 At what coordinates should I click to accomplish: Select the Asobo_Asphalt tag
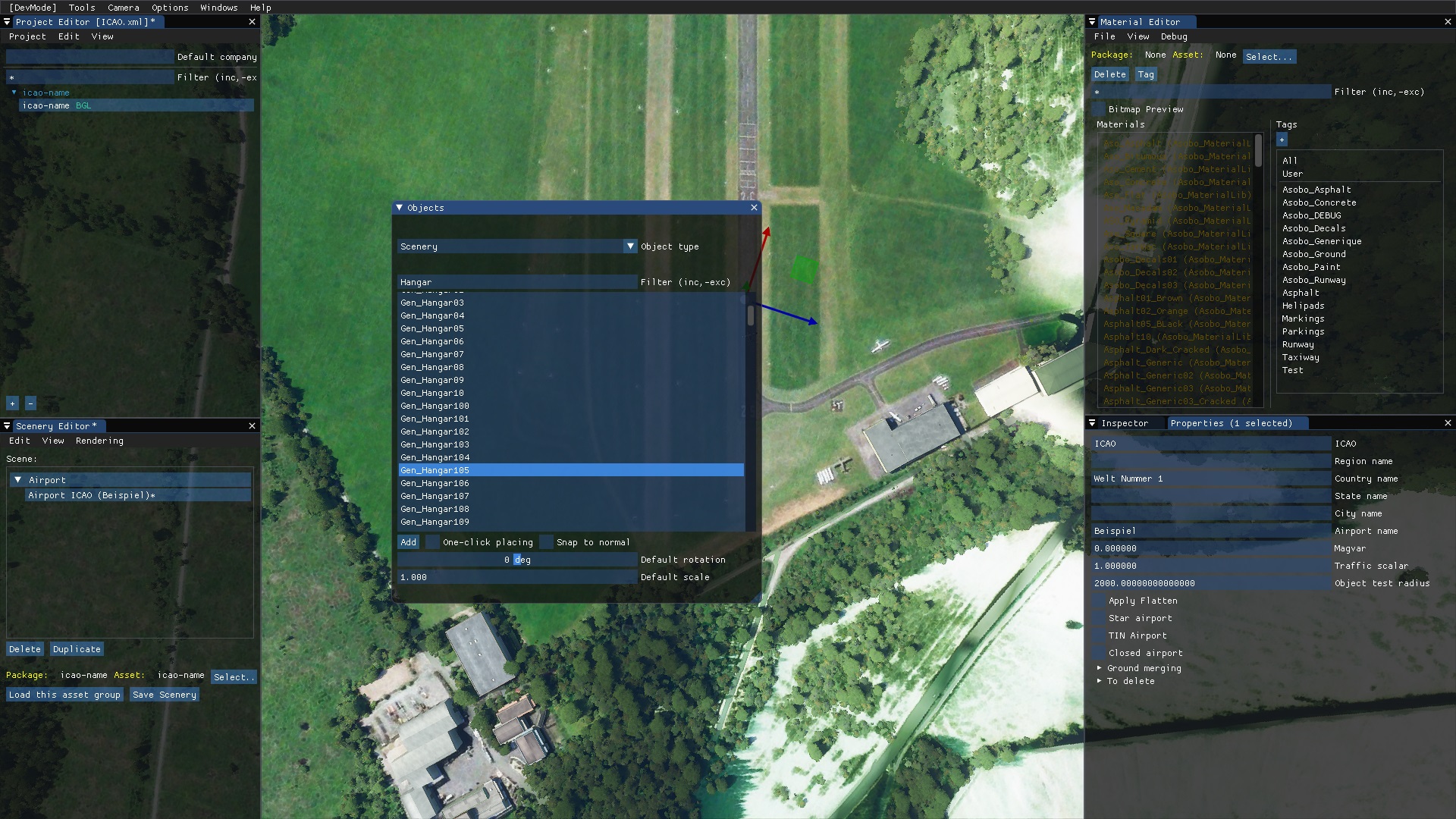1316,190
